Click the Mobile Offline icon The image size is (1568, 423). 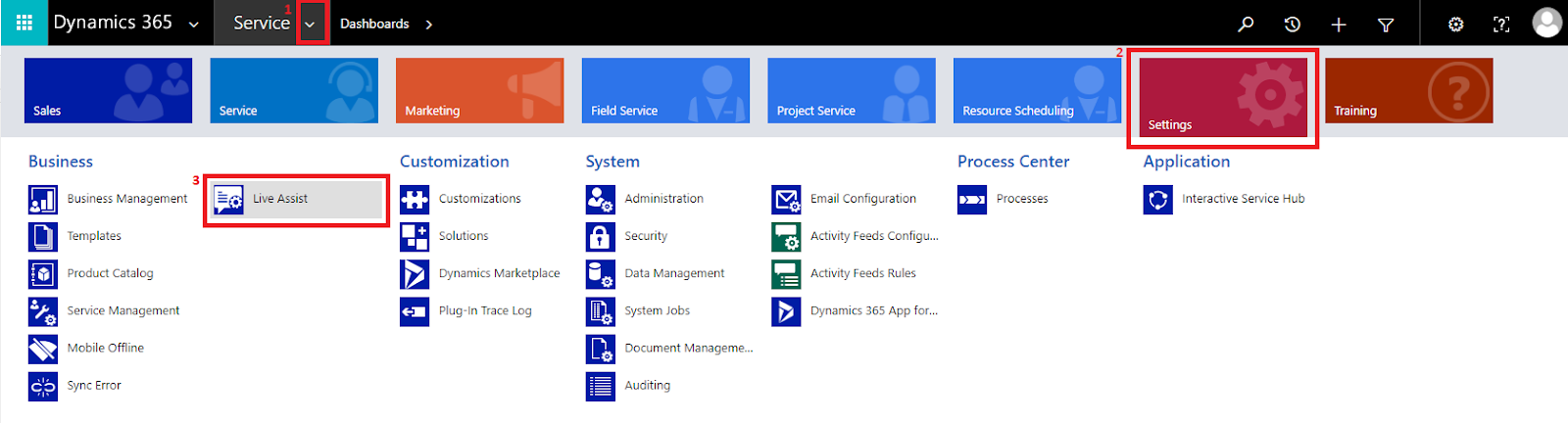[x=43, y=348]
